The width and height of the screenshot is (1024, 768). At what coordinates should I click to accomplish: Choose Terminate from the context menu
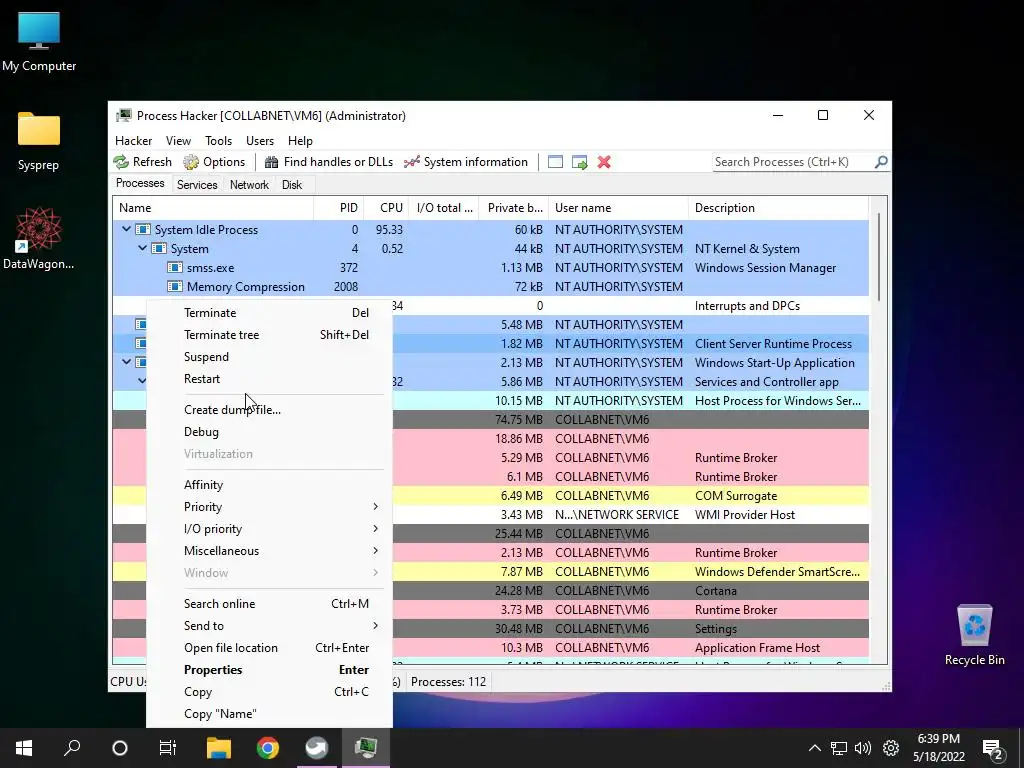click(x=270, y=313)
